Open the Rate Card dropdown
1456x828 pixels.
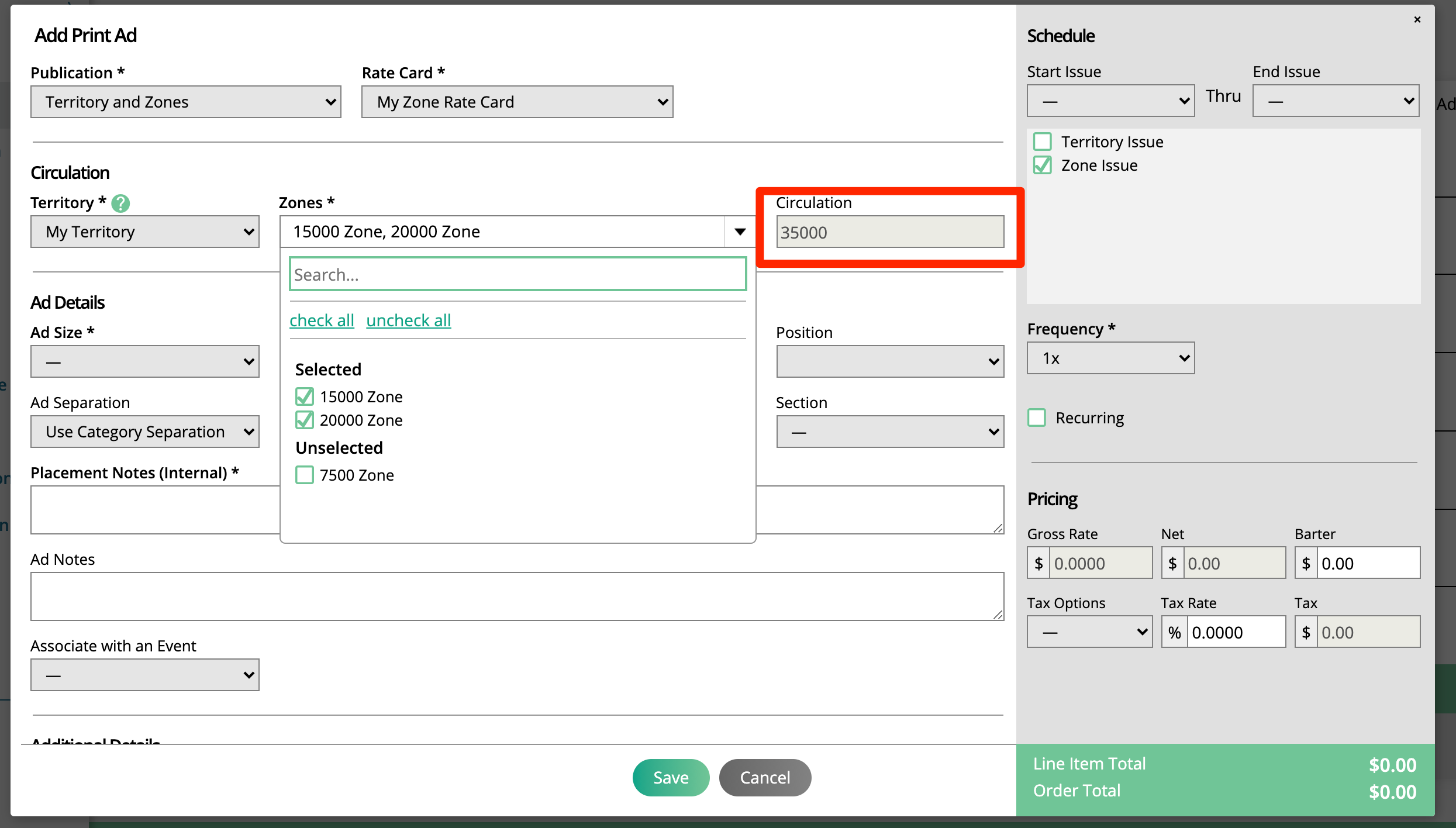click(517, 102)
